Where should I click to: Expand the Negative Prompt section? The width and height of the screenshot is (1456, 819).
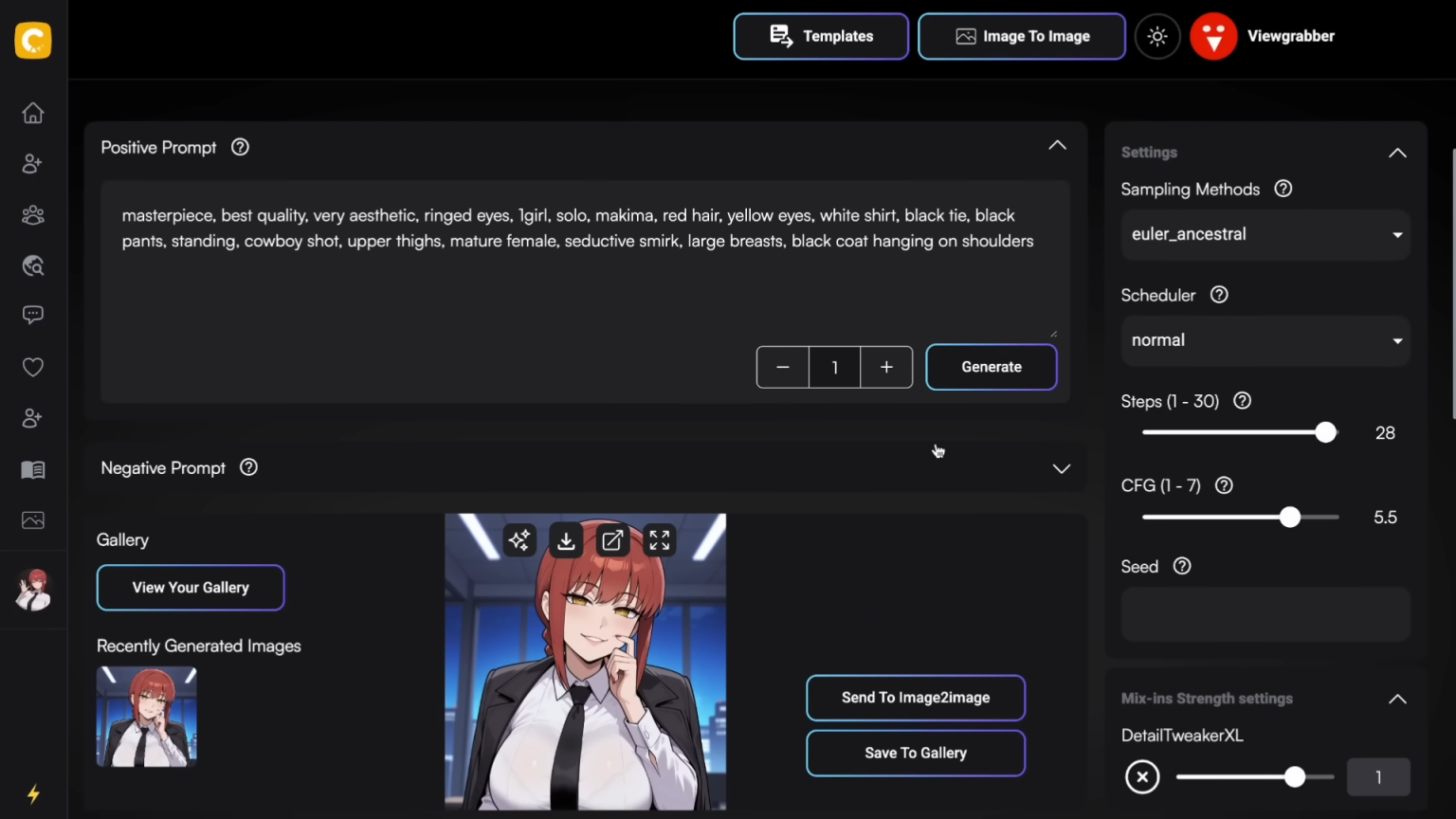pyautogui.click(x=1061, y=467)
